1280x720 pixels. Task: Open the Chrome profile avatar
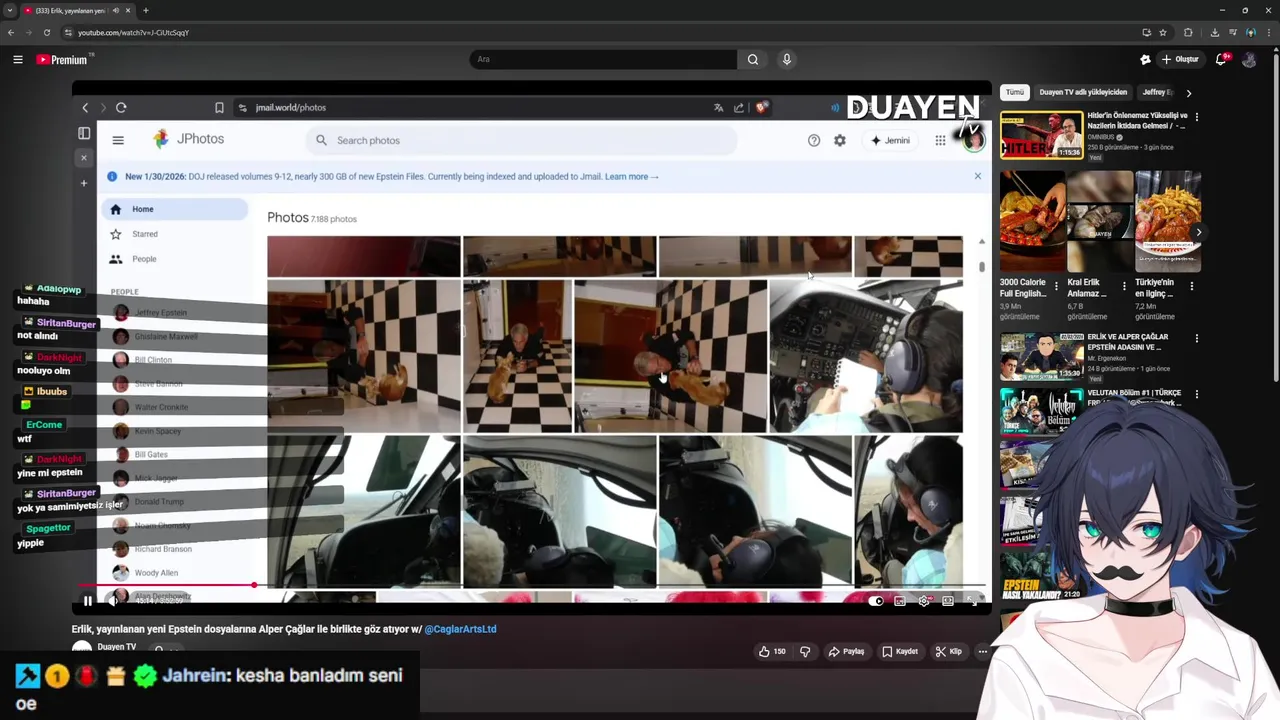(1250, 32)
